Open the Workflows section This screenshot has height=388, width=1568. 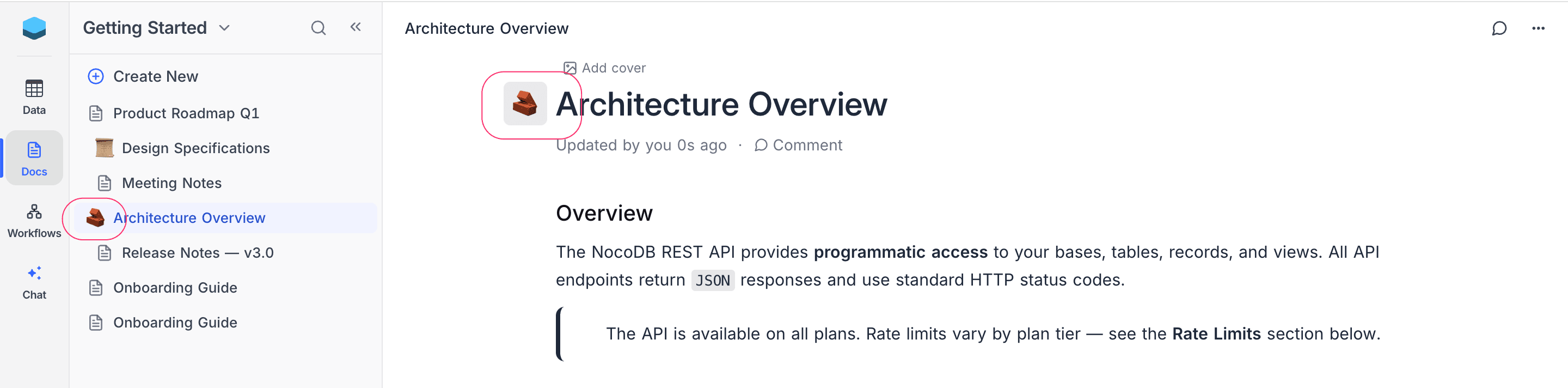pyautogui.click(x=34, y=221)
